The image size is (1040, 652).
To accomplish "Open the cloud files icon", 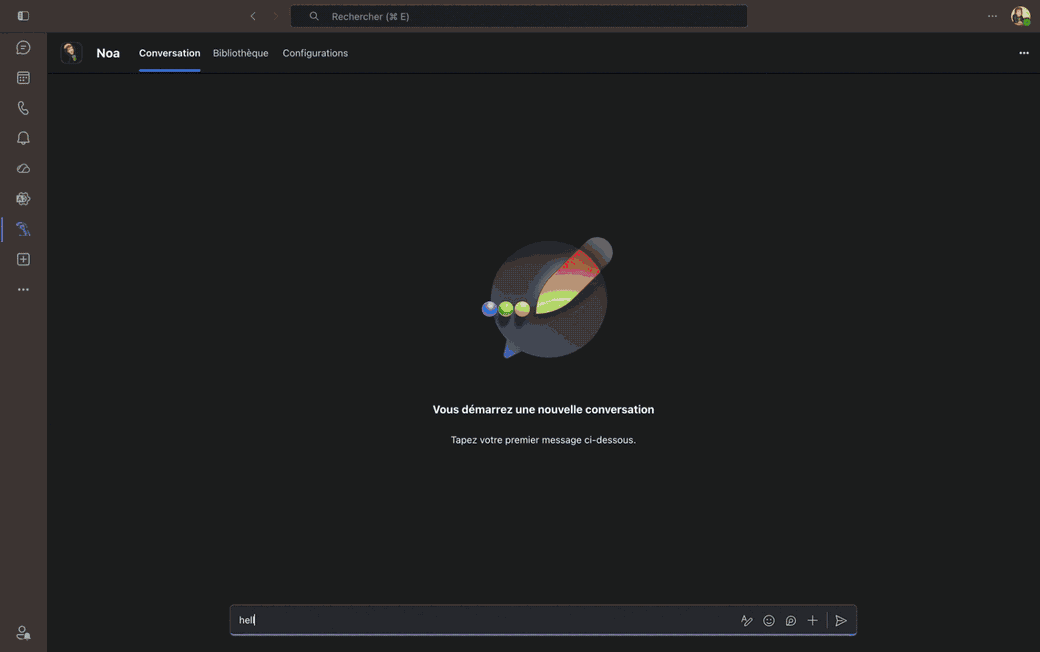I will [23, 168].
